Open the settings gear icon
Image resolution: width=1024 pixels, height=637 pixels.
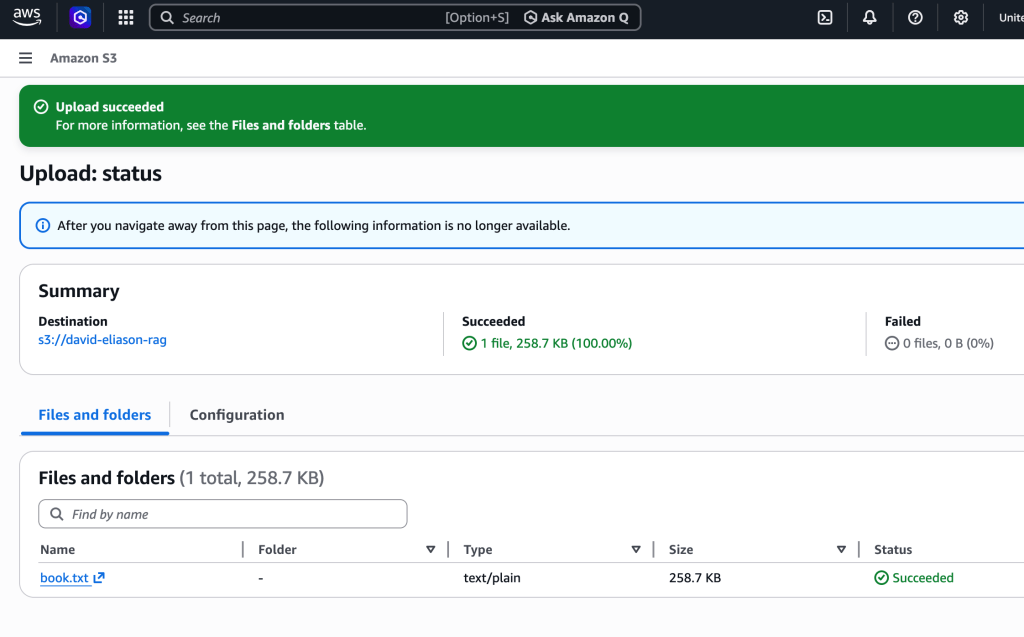[x=961, y=17]
